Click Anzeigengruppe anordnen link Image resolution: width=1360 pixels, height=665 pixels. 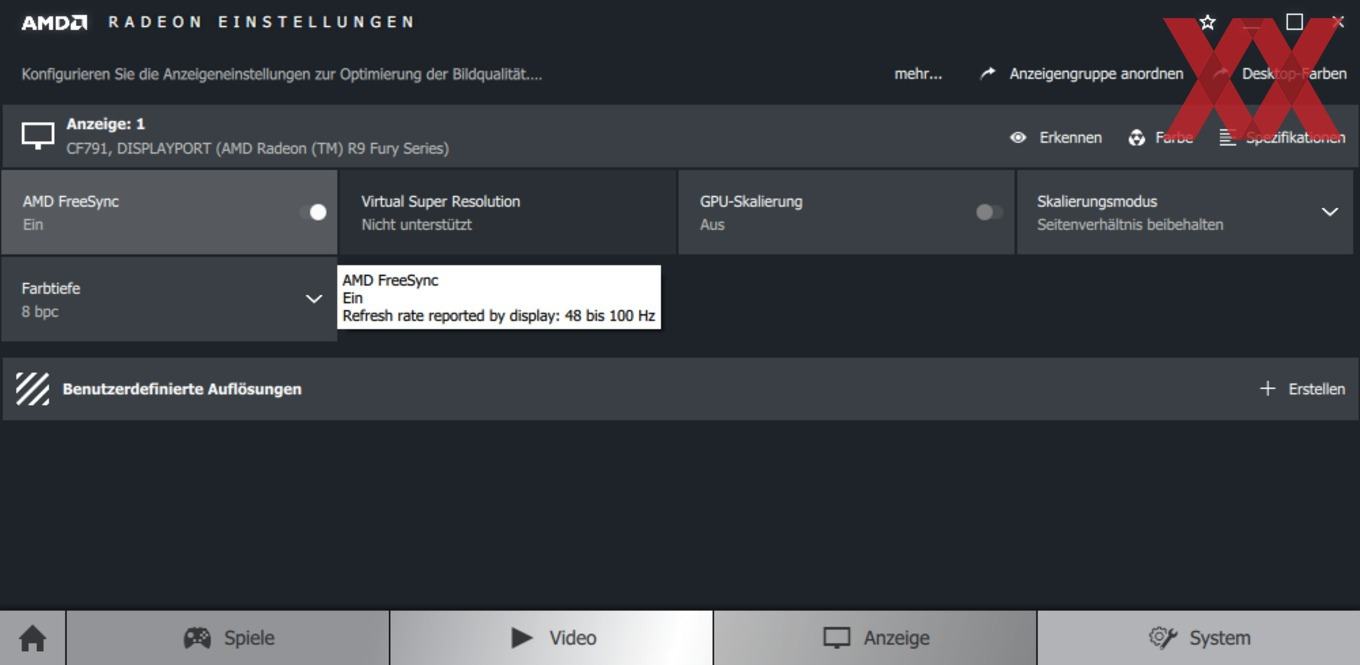click(1096, 74)
